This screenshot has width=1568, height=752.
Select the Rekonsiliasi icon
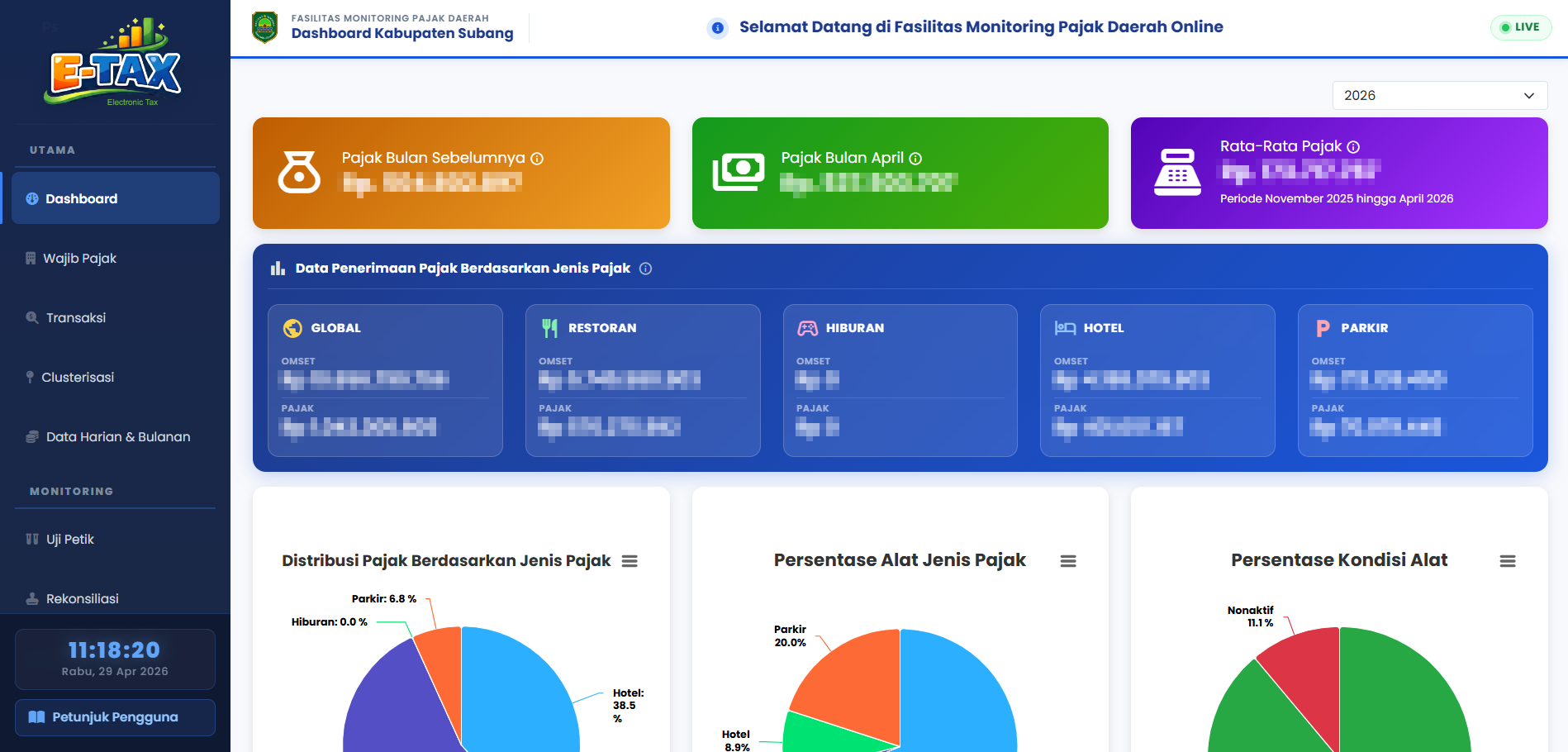(x=31, y=598)
